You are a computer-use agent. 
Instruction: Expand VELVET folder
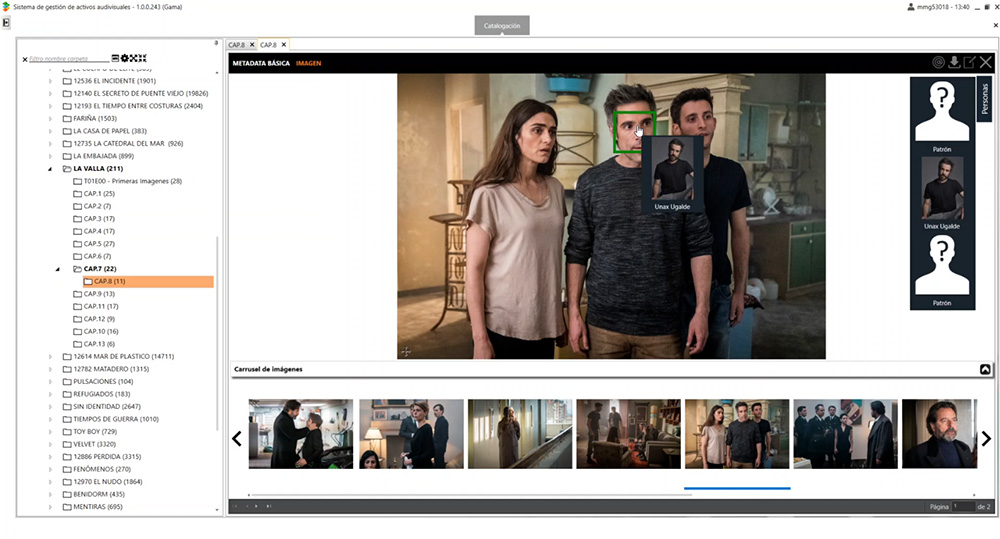pyautogui.click(x=50, y=445)
